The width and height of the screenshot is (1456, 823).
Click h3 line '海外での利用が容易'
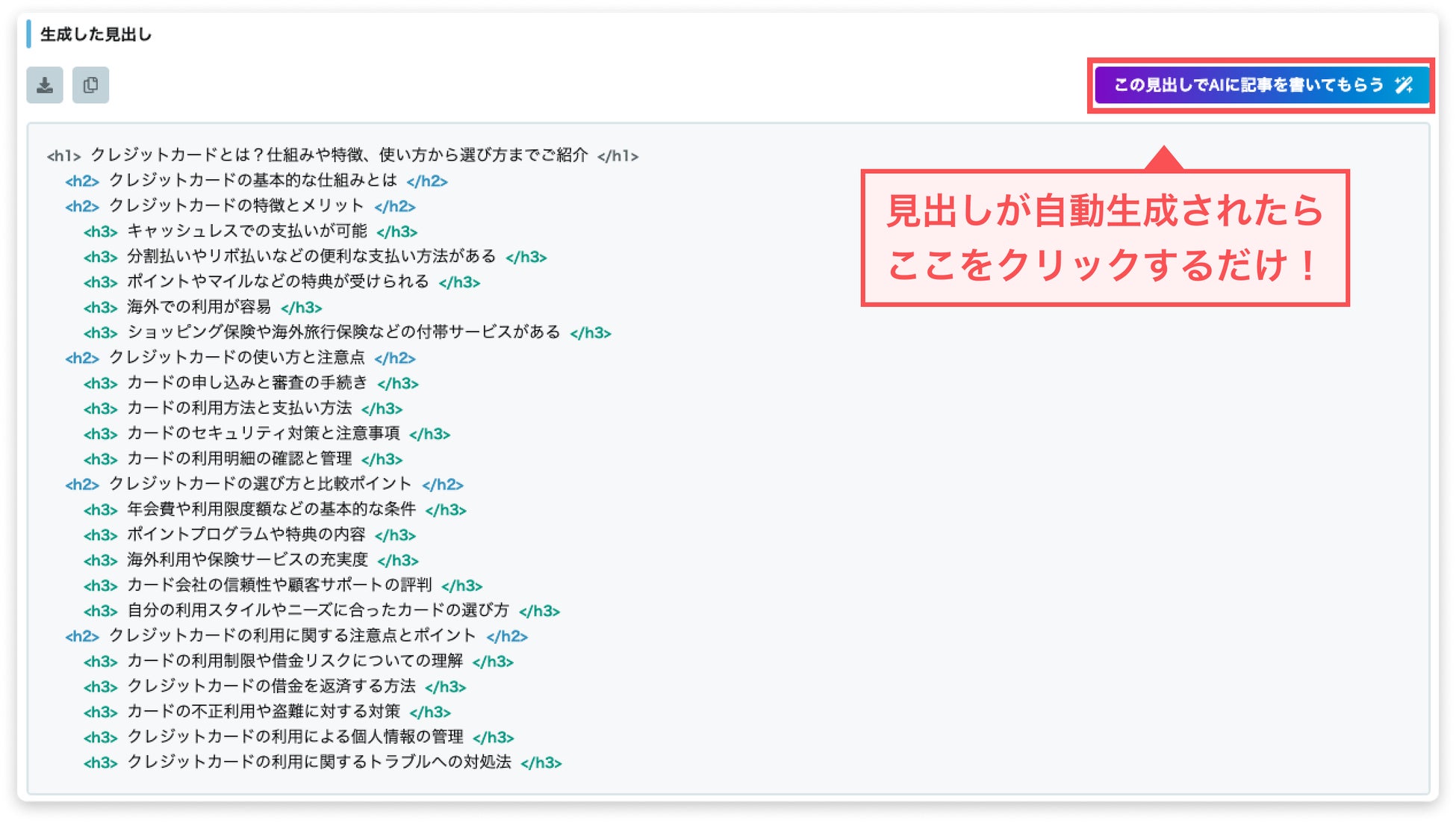[199, 307]
